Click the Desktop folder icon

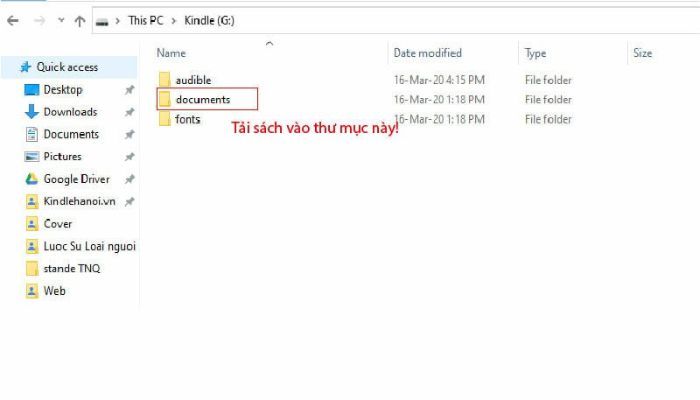(31, 90)
